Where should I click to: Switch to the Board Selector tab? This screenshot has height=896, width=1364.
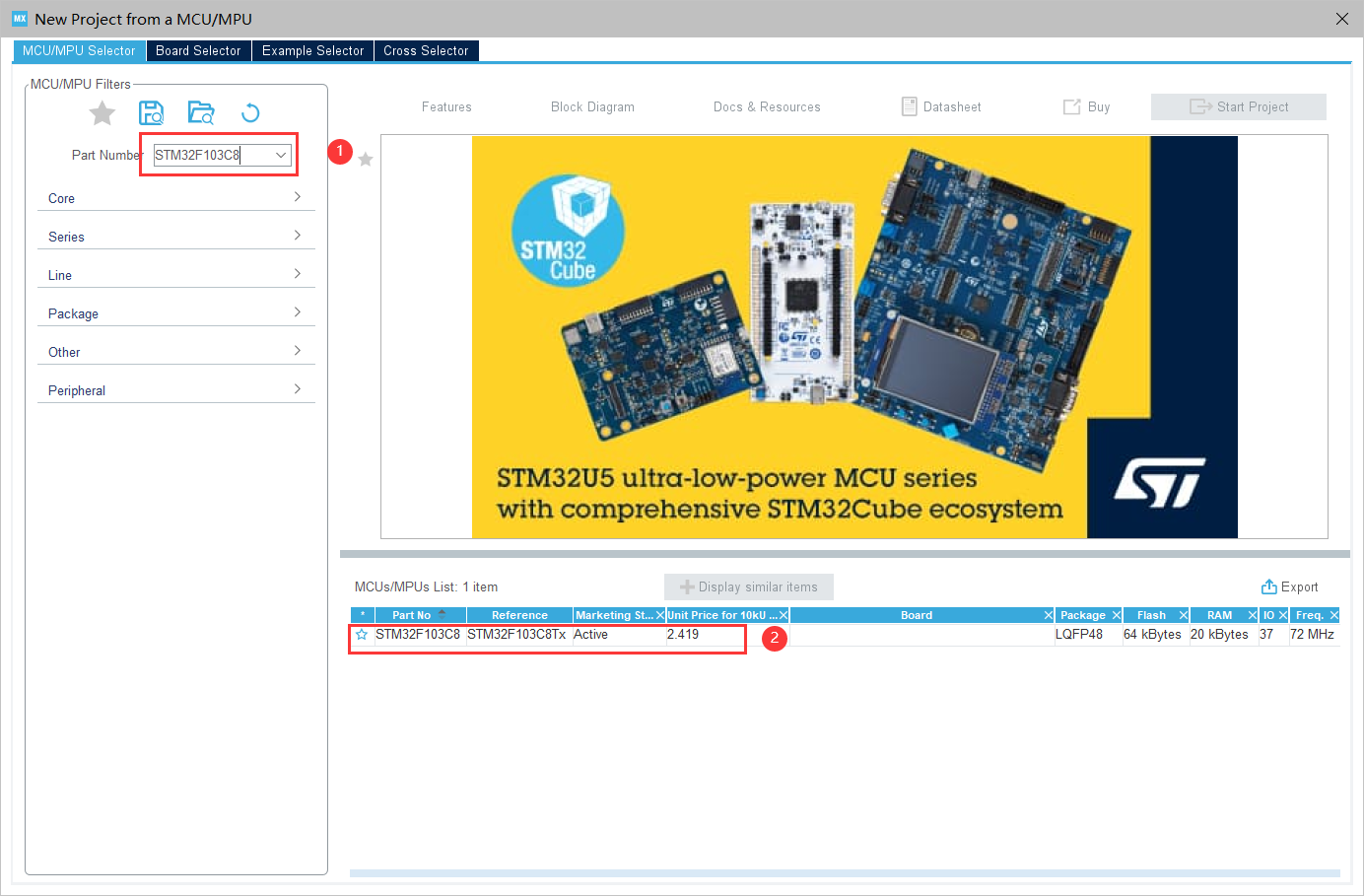(198, 49)
